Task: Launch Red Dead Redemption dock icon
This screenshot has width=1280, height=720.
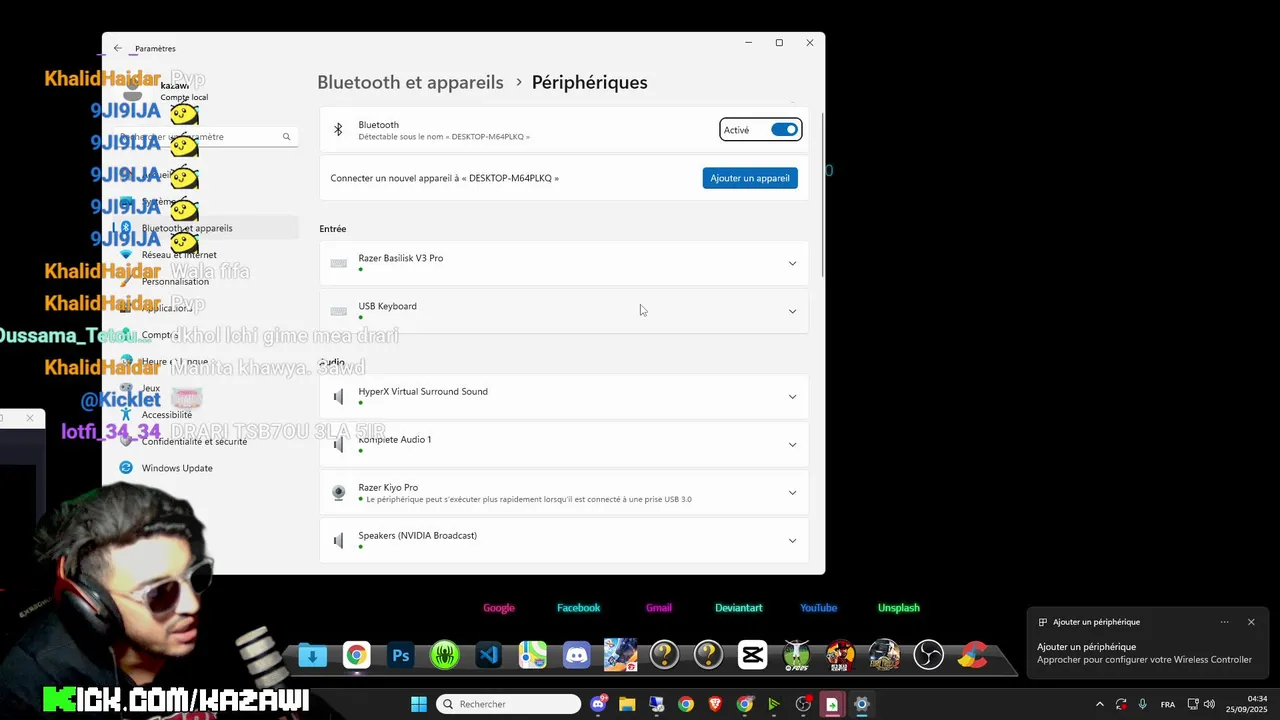Action: [x=841, y=656]
